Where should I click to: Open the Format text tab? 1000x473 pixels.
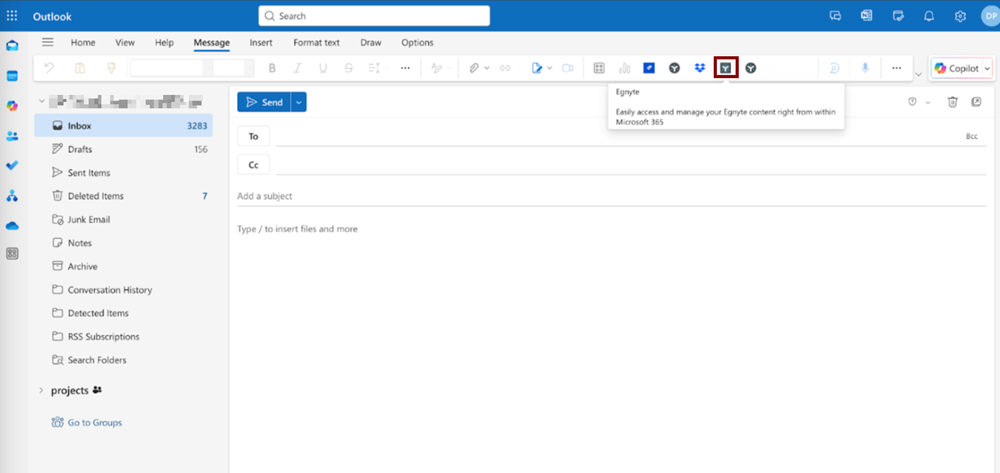(316, 43)
